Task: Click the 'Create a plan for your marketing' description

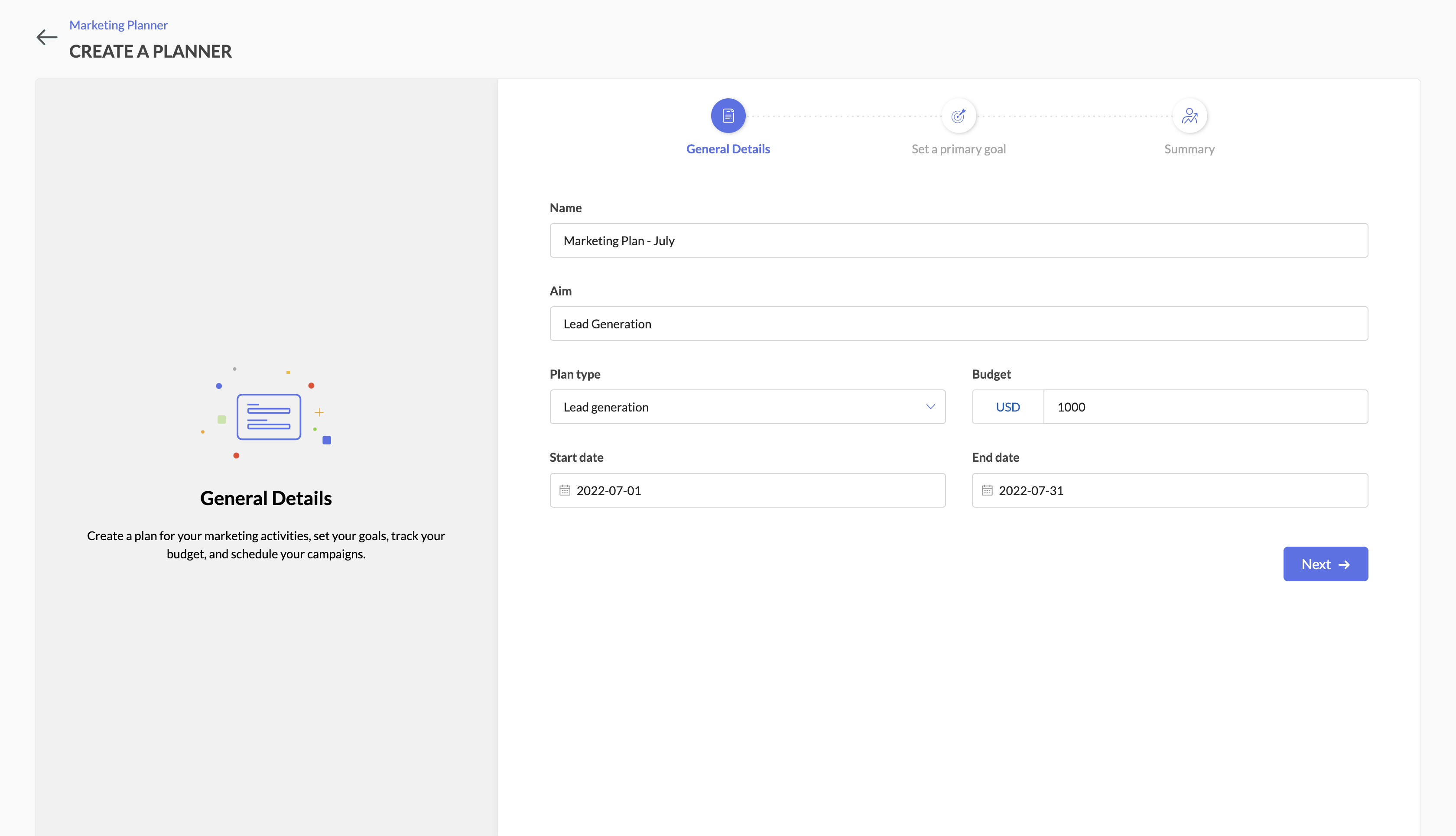Action: pyautogui.click(x=266, y=544)
